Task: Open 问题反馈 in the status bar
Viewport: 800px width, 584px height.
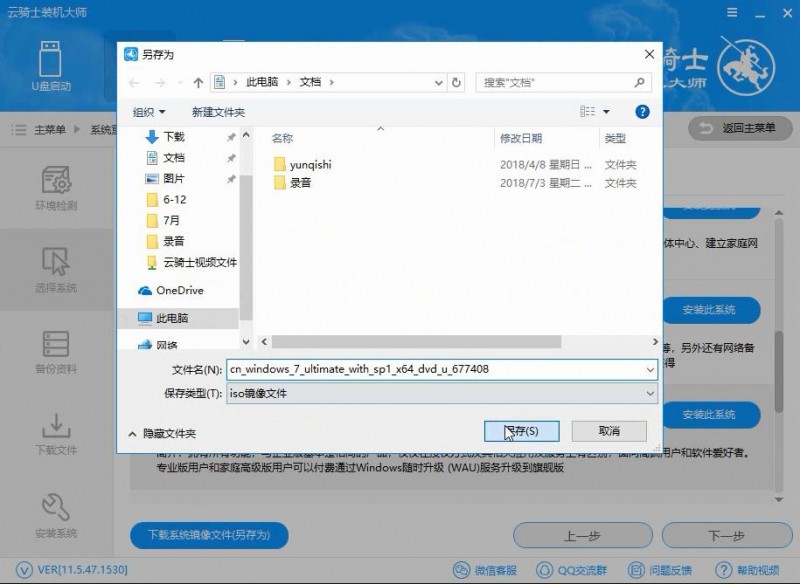Action: tap(660, 570)
